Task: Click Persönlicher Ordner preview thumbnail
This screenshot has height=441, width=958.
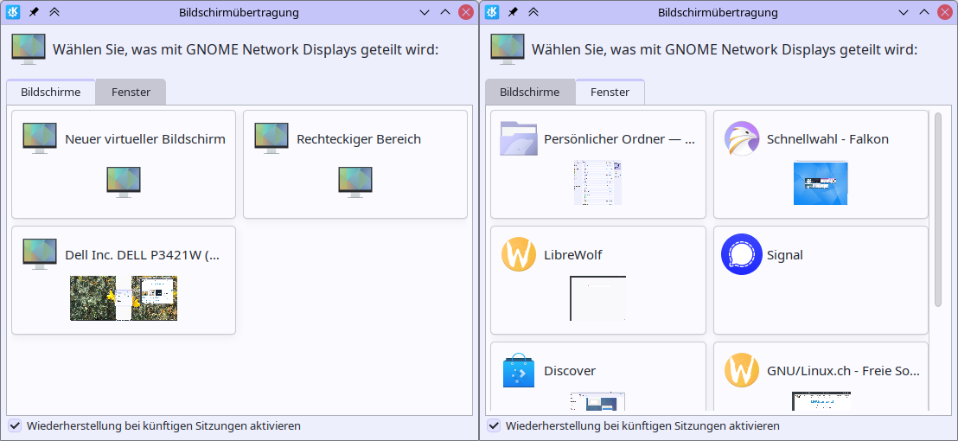Action: coord(598,183)
